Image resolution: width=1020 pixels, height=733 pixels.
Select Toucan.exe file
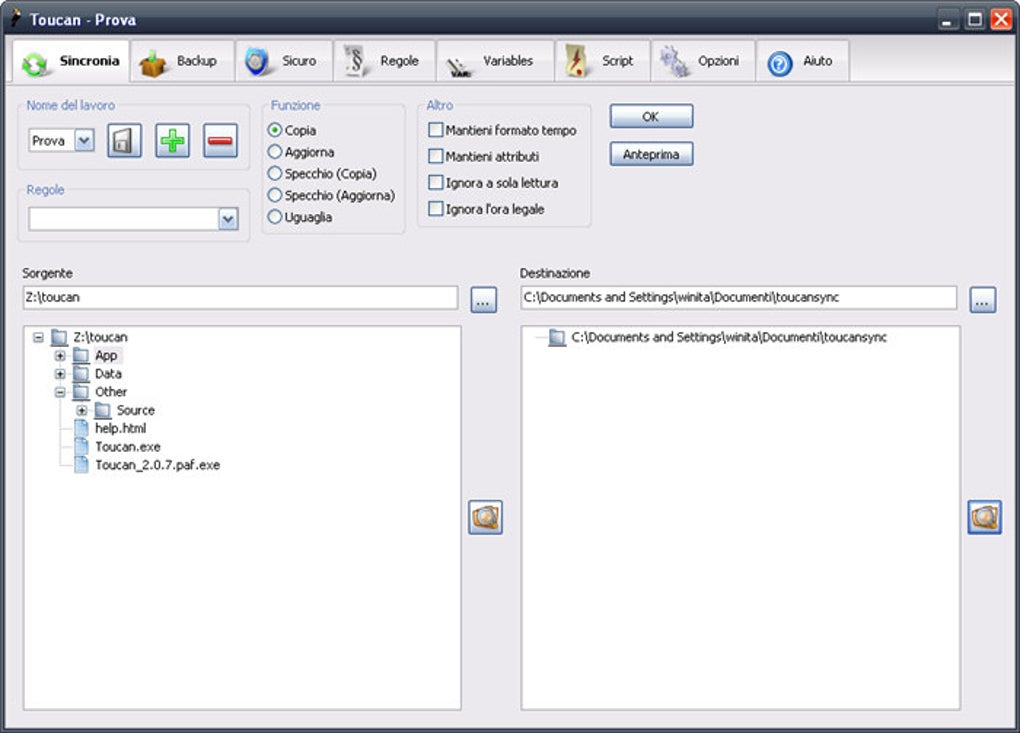(x=128, y=447)
